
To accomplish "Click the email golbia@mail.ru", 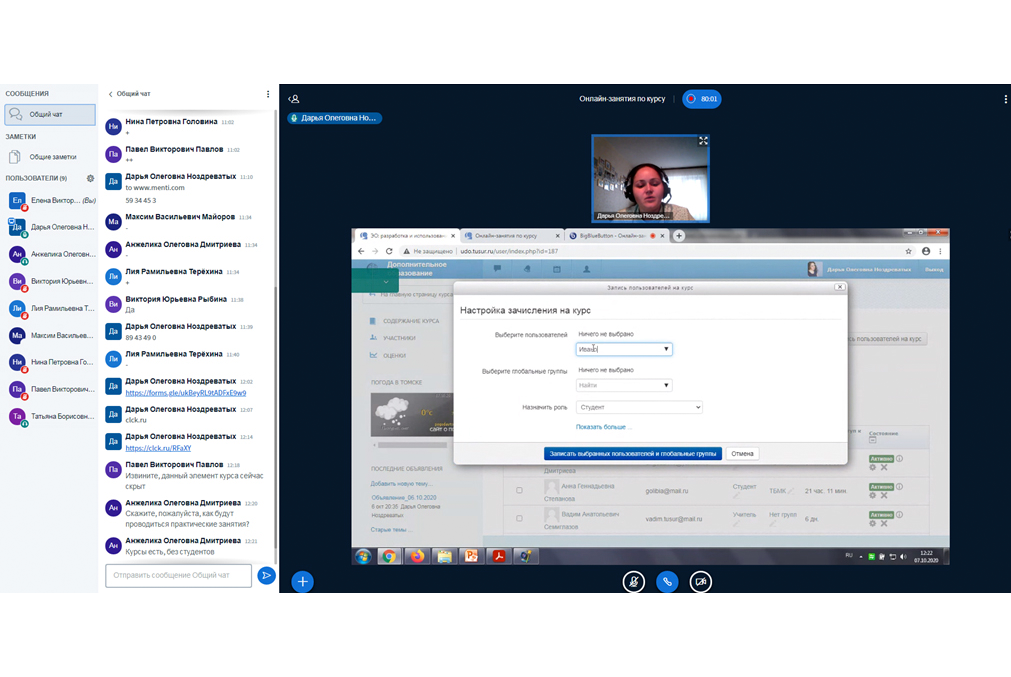I will (667, 491).
